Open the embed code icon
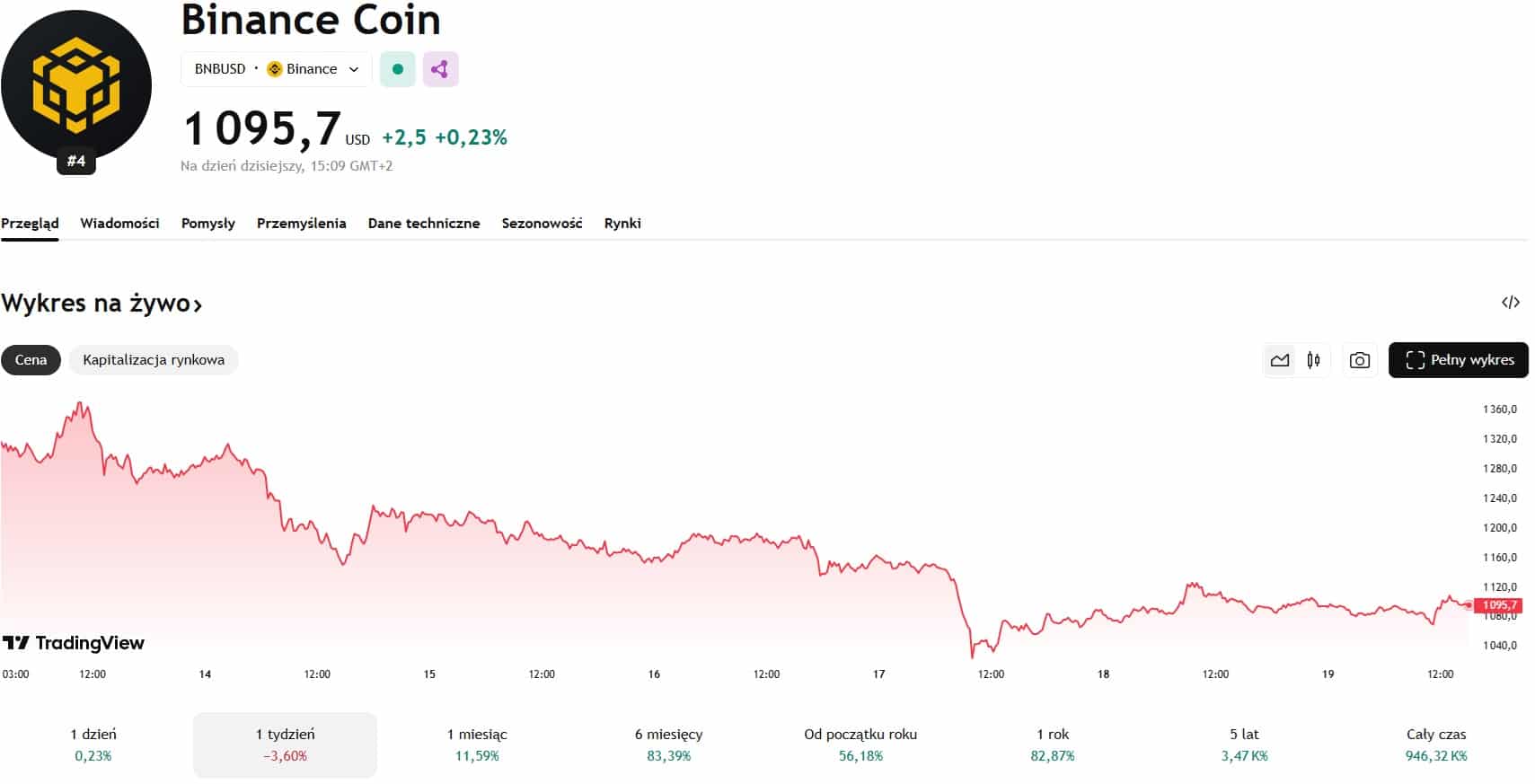Screen dimensions: 1535x784 pos(1511,303)
